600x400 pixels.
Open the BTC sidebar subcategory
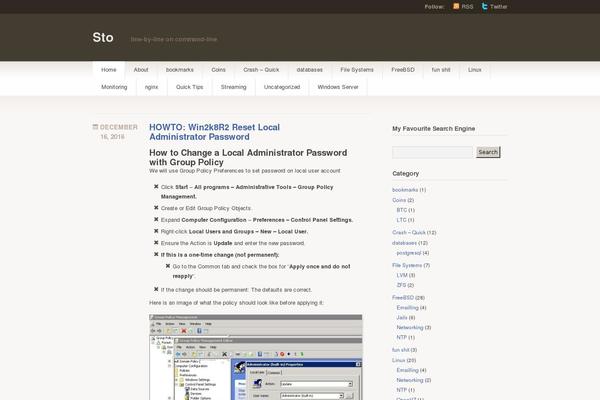pos(401,210)
